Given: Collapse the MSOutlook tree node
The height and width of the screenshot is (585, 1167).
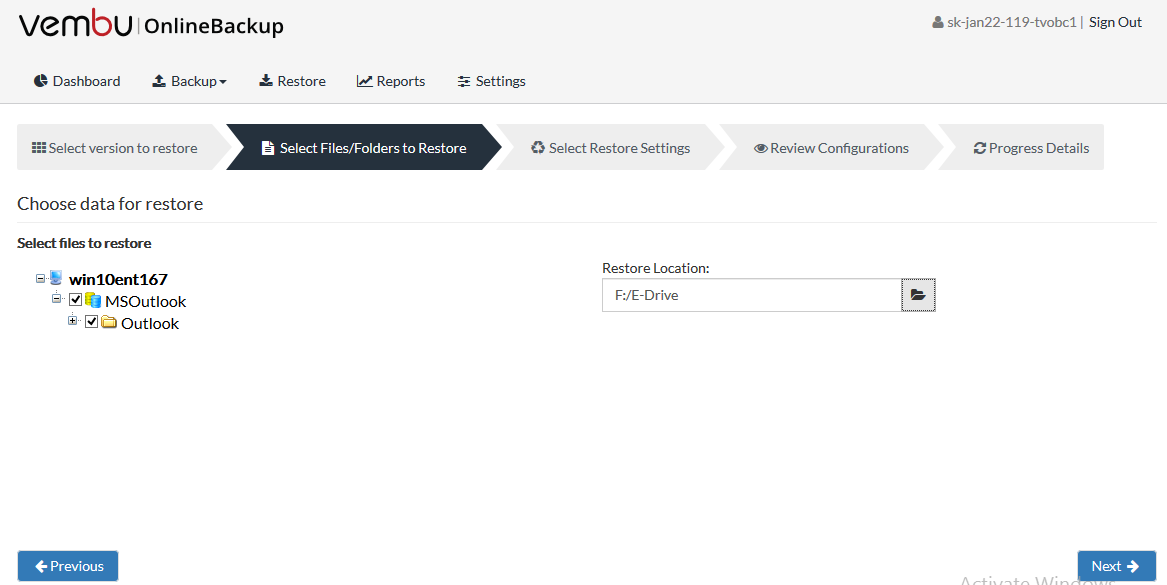Looking at the screenshot, I should pos(56,298).
